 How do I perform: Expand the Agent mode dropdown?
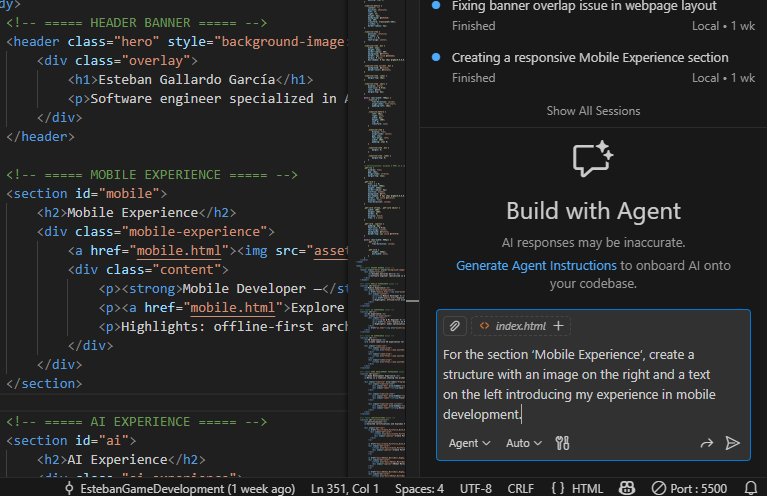pos(469,443)
